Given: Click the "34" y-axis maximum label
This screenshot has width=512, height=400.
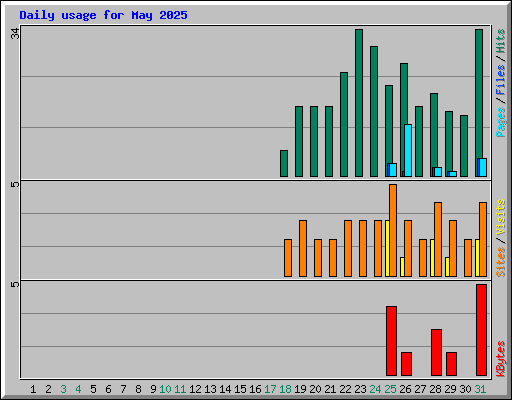Looking at the screenshot, I should click(x=15, y=33).
